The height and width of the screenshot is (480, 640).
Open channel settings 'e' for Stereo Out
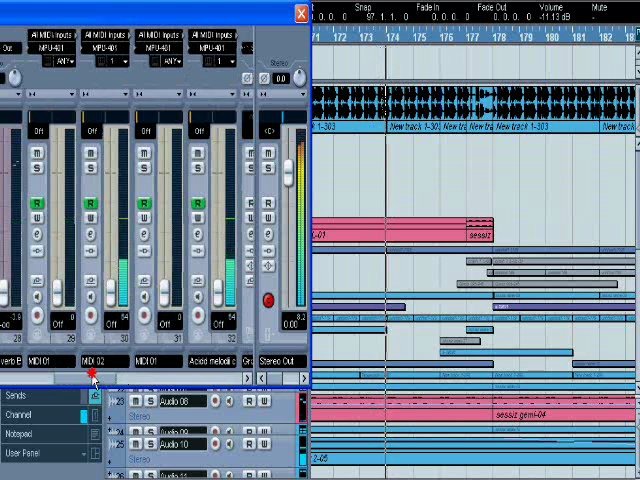[268, 234]
